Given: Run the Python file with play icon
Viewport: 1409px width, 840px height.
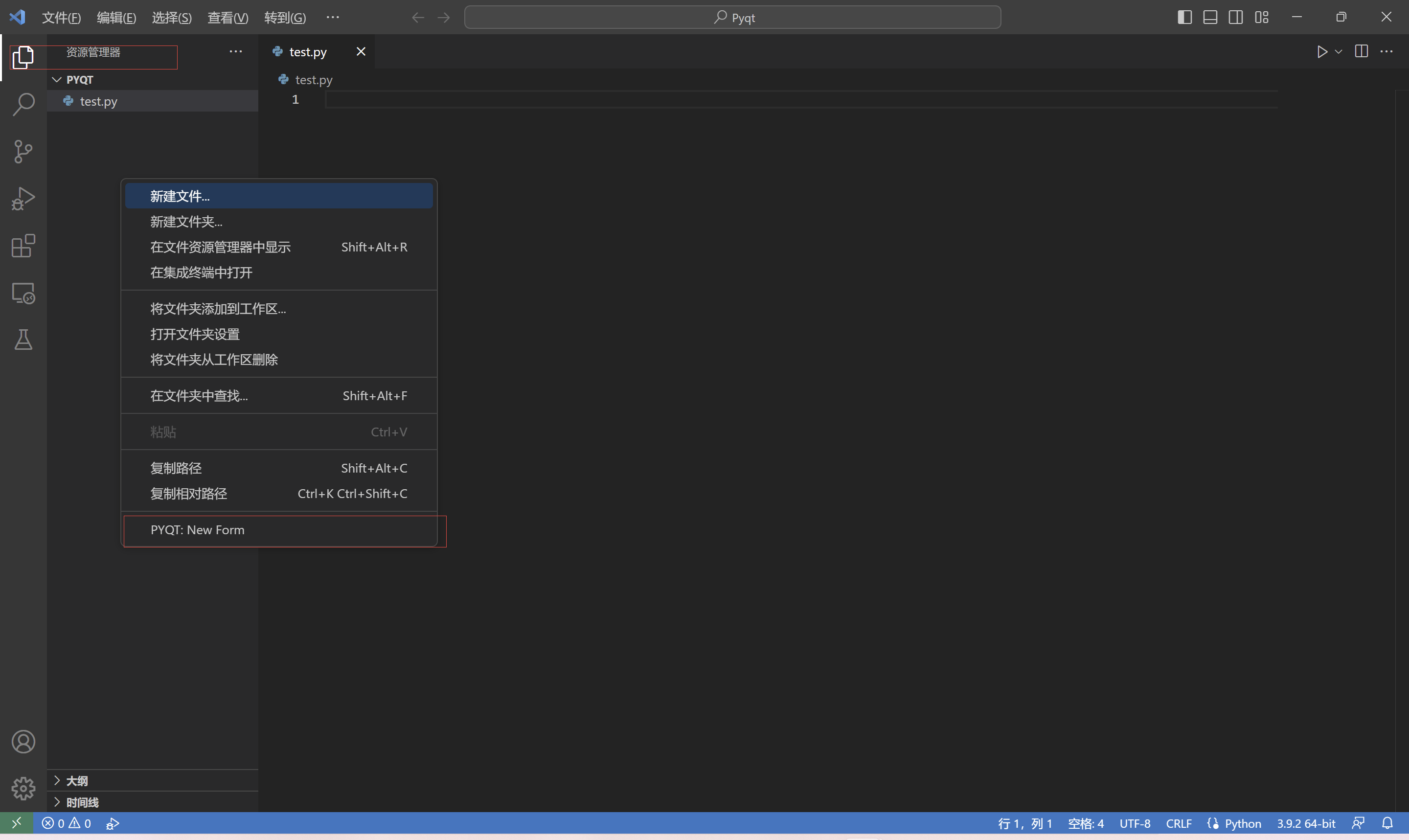Looking at the screenshot, I should coord(1322,51).
